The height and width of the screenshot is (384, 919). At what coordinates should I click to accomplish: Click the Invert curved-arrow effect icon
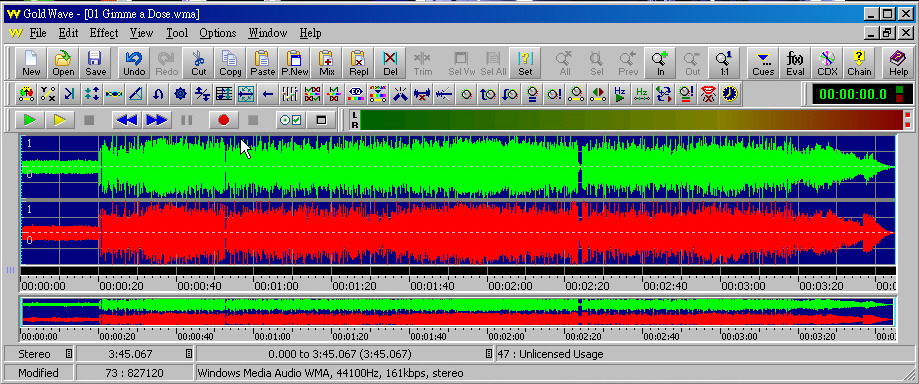pos(158,94)
